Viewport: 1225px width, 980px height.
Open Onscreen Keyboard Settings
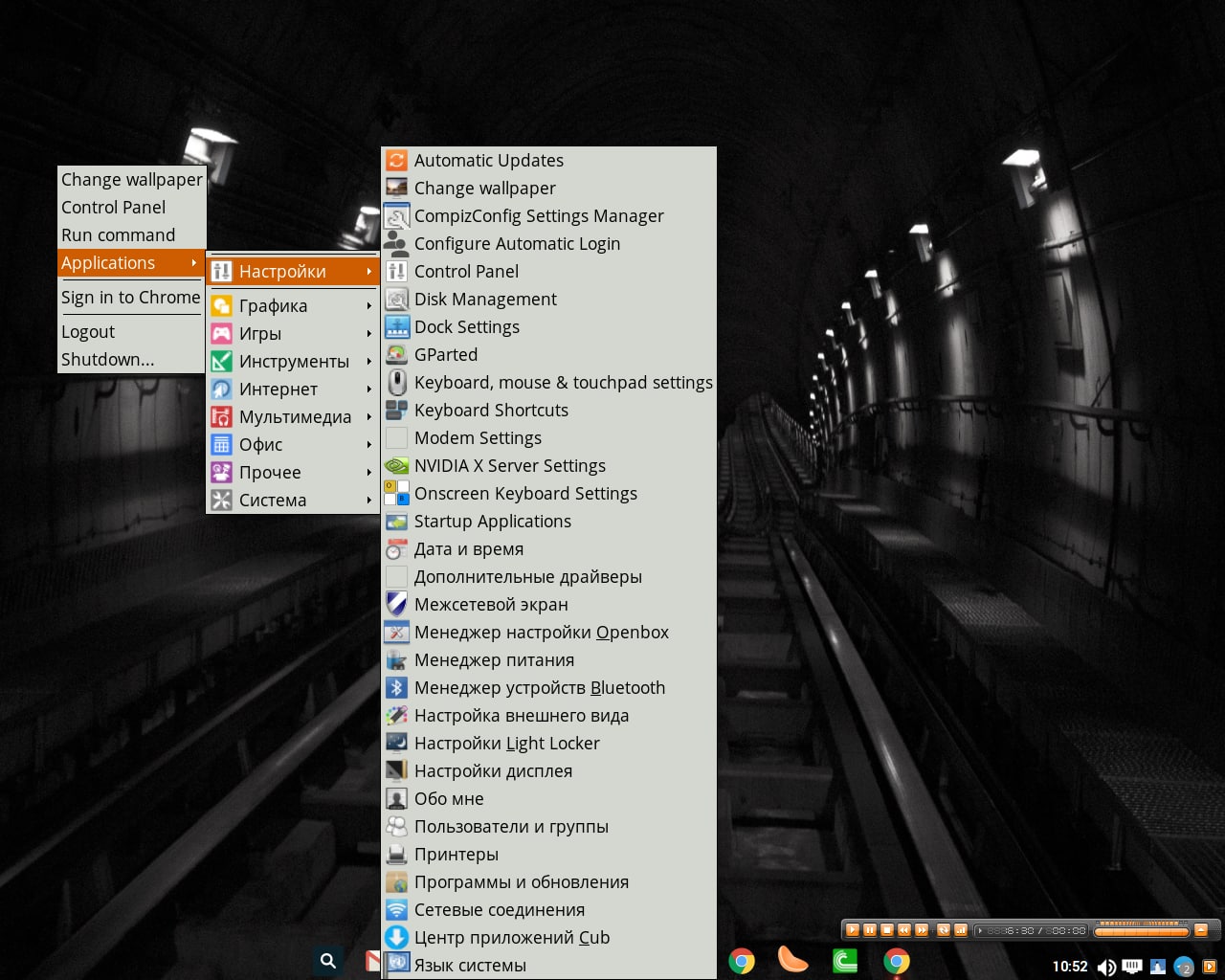coord(548,494)
